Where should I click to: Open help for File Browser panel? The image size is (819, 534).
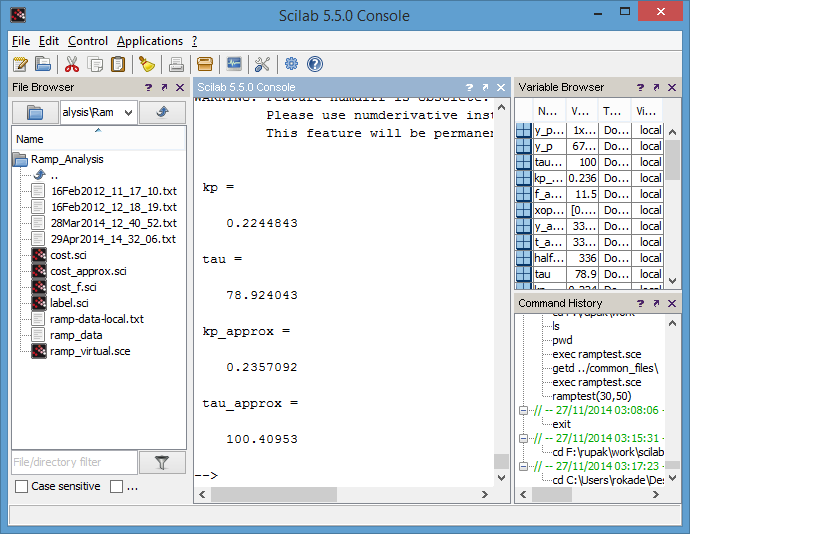148,87
